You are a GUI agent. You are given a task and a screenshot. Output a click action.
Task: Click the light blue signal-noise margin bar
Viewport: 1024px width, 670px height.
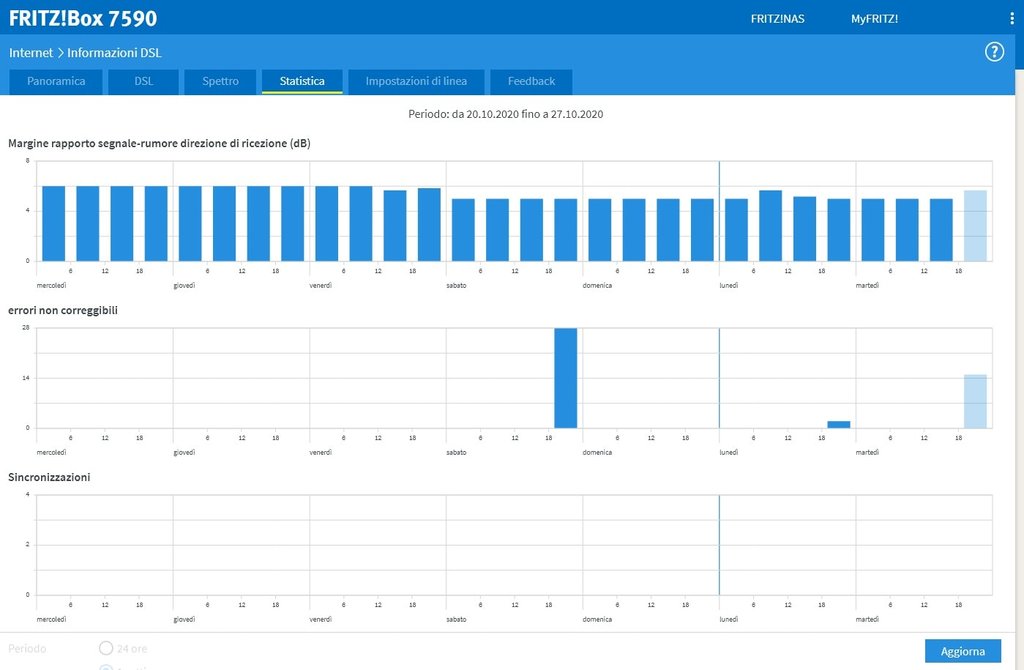[975, 225]
